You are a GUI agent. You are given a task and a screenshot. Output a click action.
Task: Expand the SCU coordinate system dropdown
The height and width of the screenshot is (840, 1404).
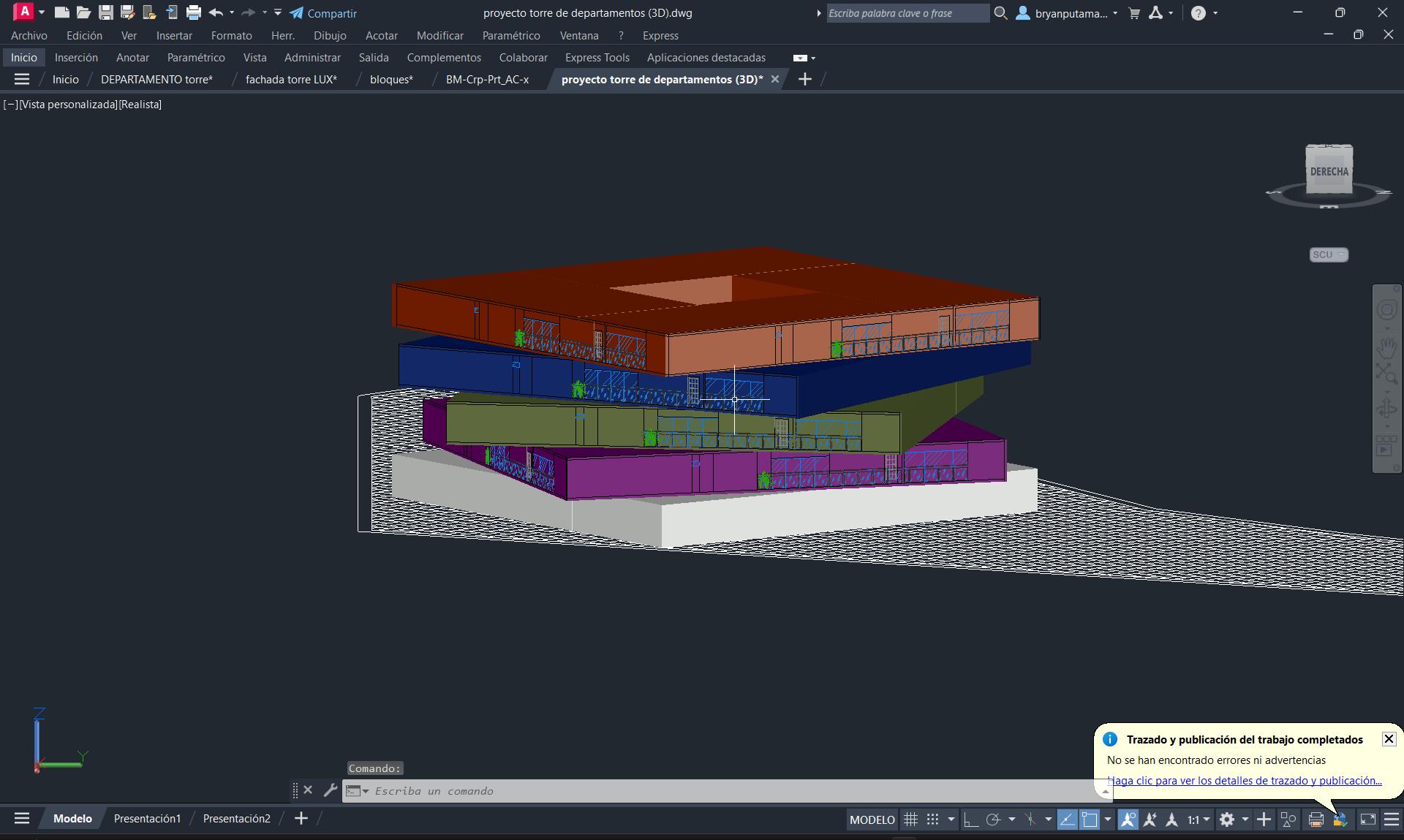point(1329,254)
